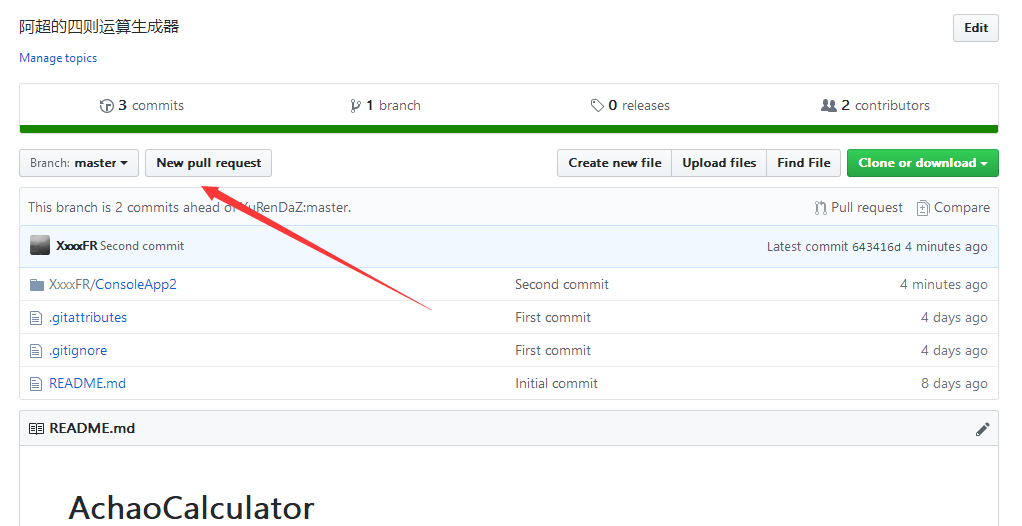Click the ConsoleApp2 folder icon
Viewport: 1022px width, 526px height.
click(x=36, y=285)
